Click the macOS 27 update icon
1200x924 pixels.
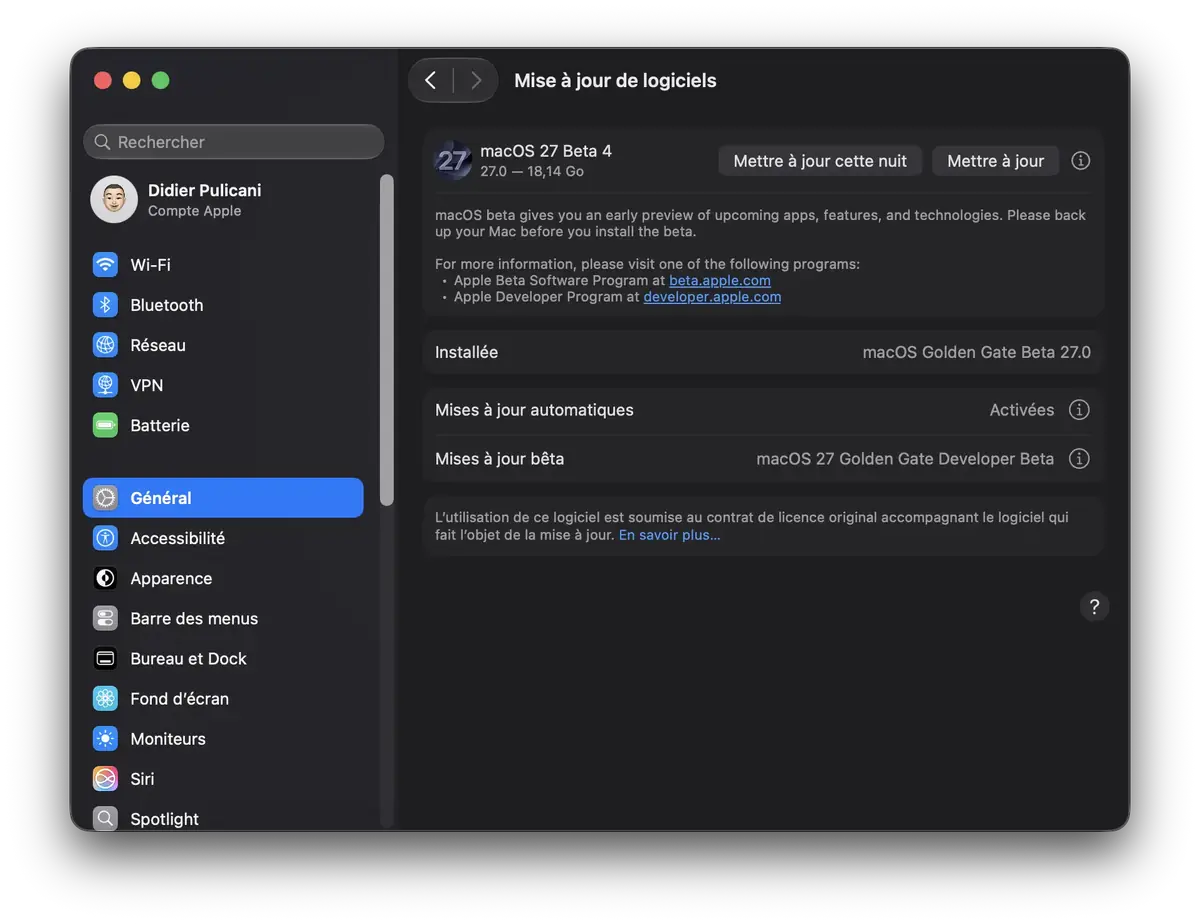pos(453,160)
